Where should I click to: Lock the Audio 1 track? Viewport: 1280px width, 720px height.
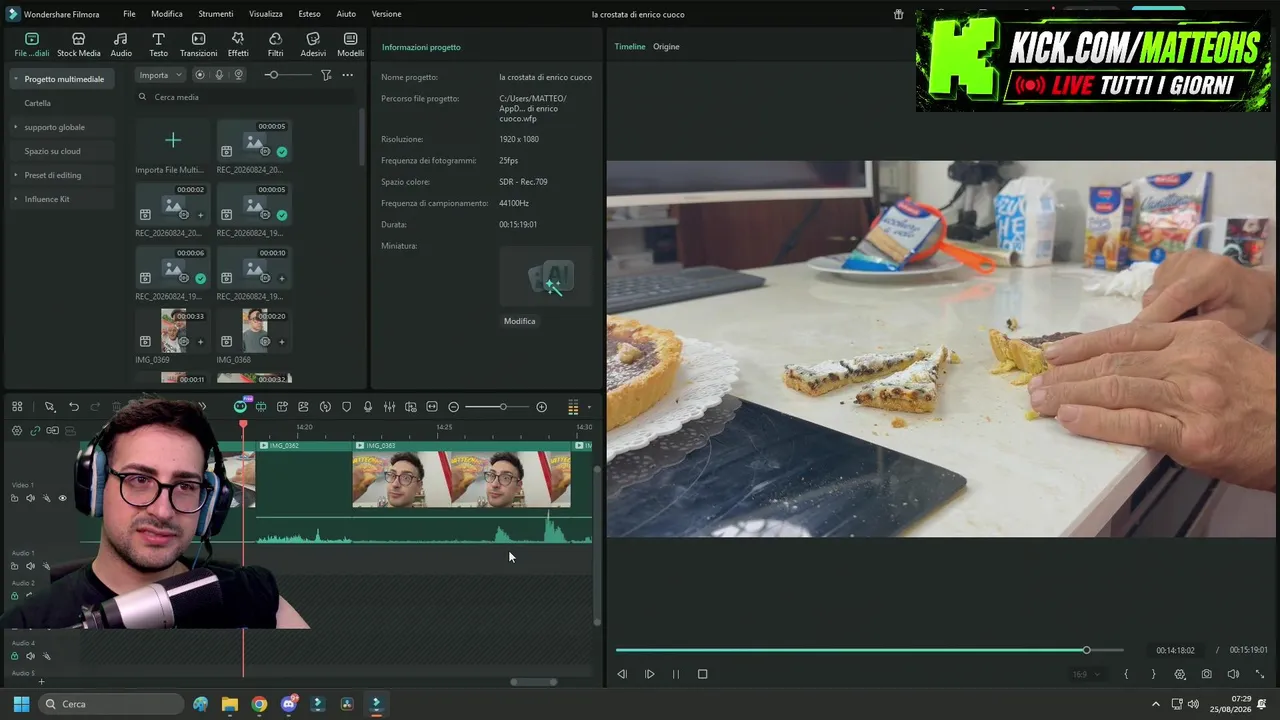[x=14, y=566]
